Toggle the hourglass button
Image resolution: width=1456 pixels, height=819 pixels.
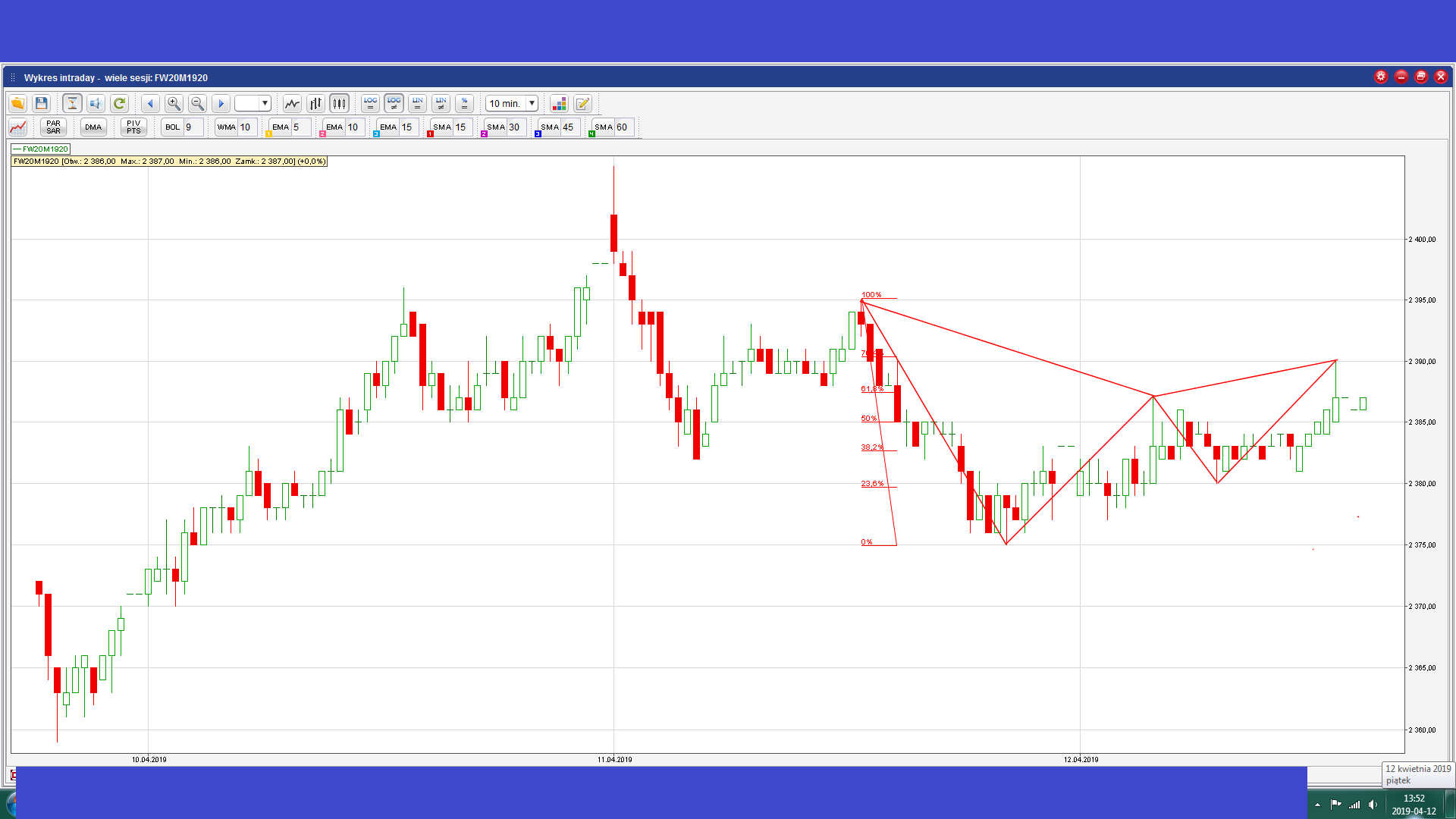click(72, 103)
